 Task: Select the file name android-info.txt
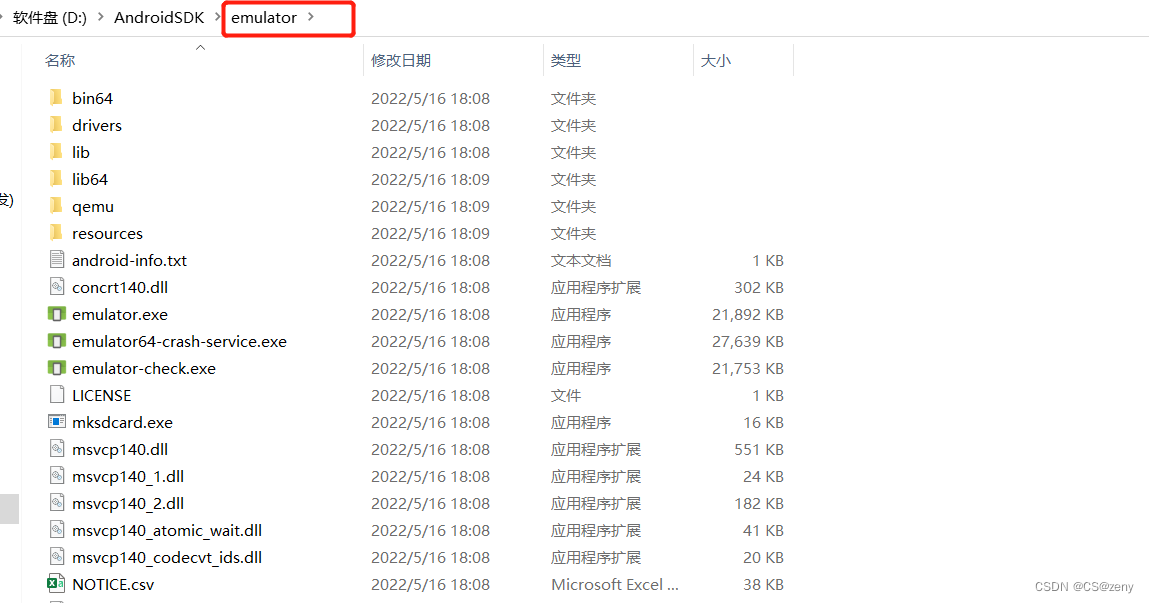tap(129, 260)
